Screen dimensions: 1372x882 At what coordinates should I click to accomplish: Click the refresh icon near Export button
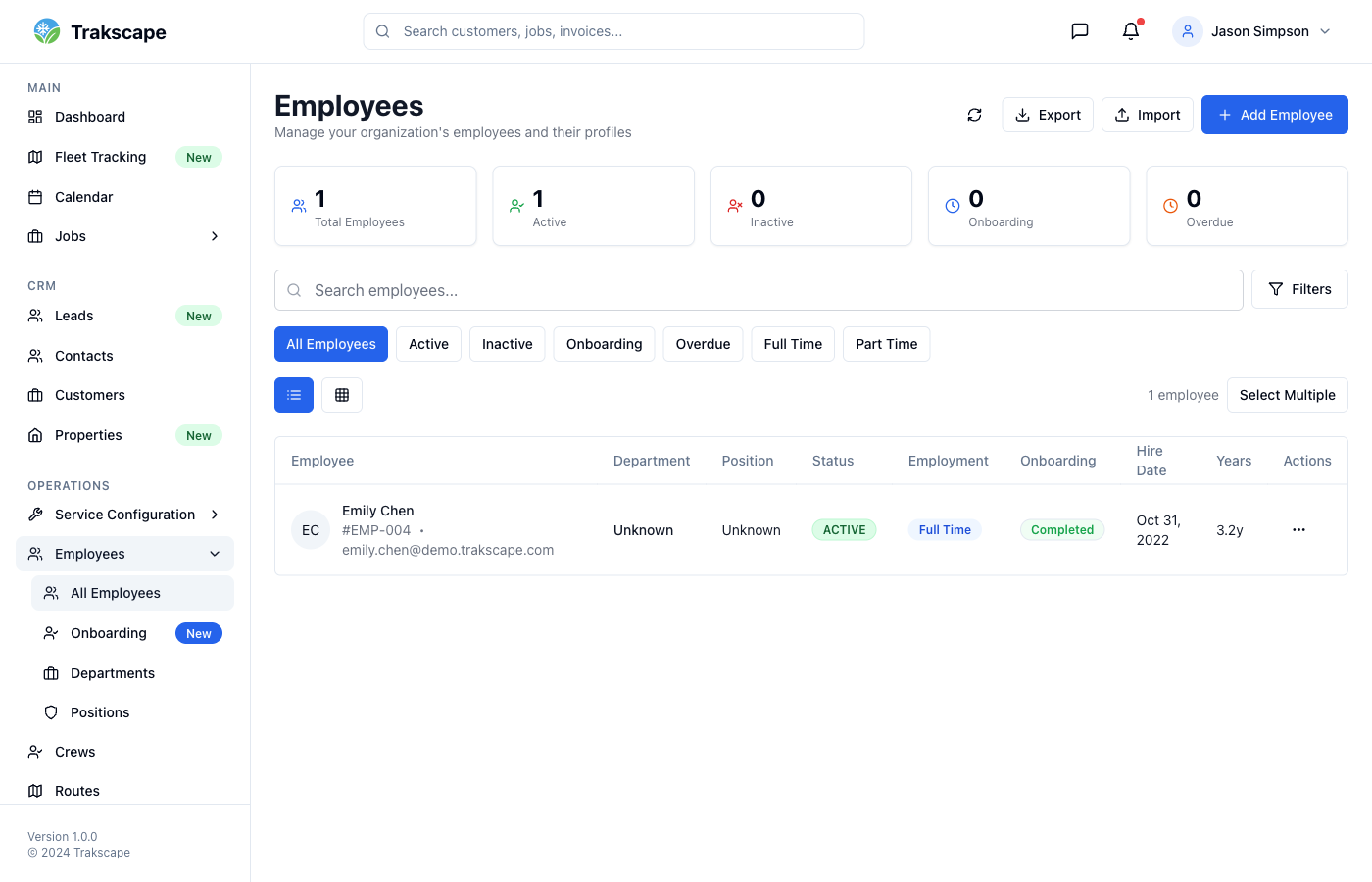pyautogui.click(x=974, y=115)
